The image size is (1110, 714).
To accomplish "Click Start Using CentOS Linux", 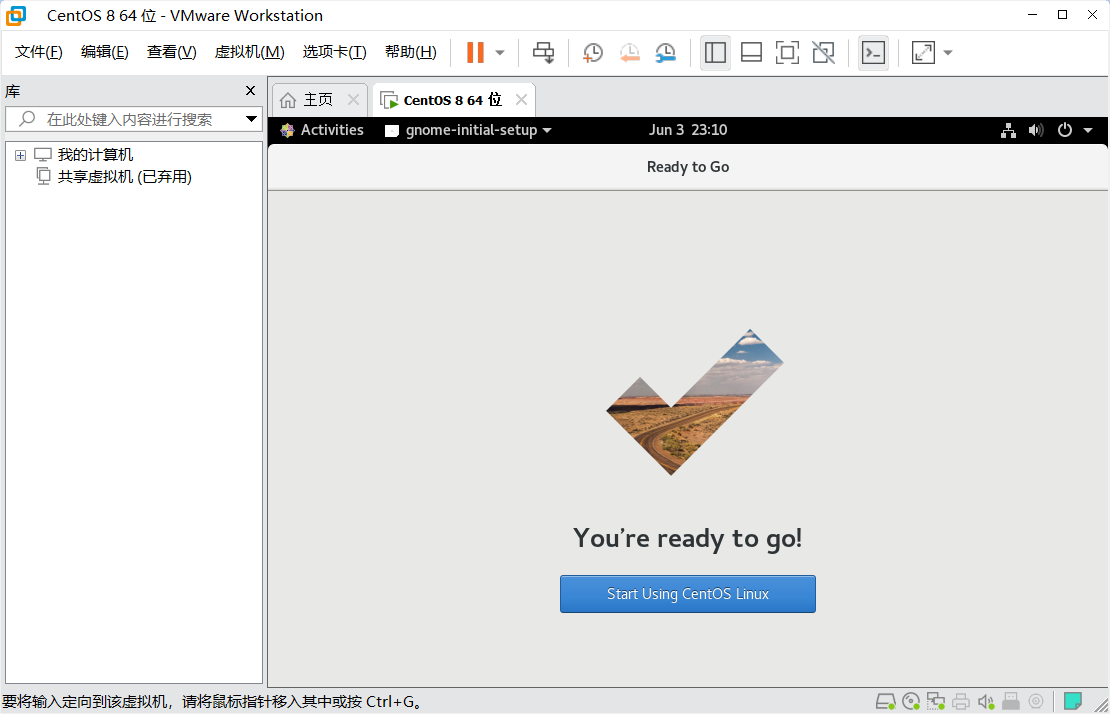I will click(687, 594).
